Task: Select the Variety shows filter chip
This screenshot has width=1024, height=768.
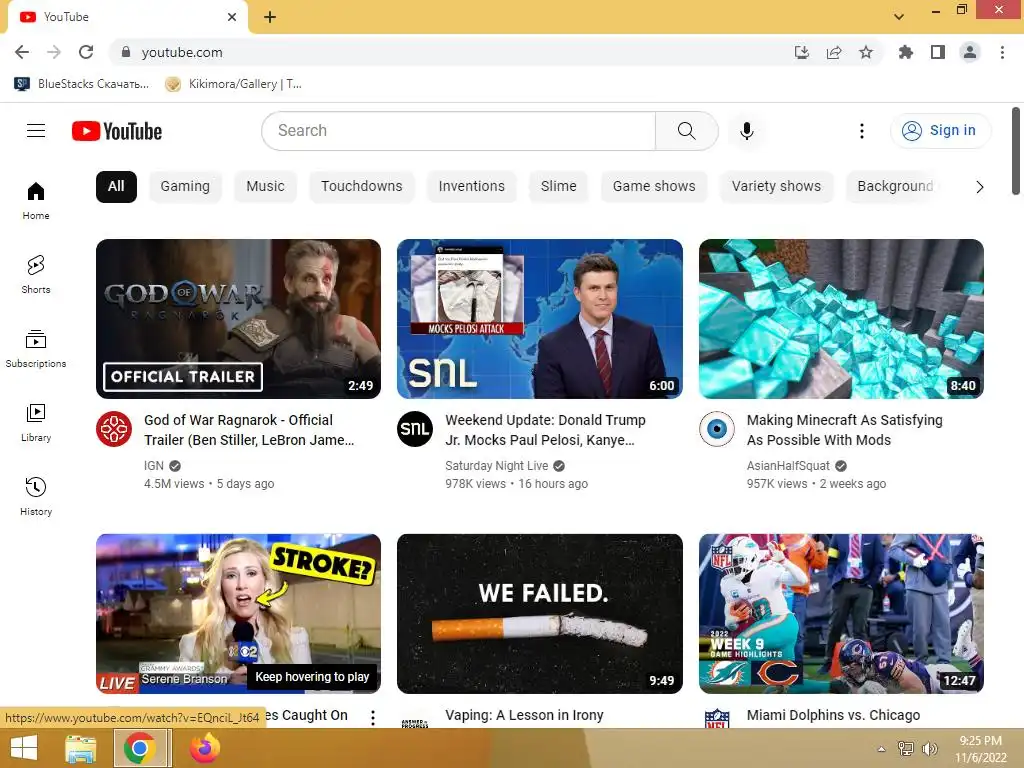Action: [x=776, y=186]
